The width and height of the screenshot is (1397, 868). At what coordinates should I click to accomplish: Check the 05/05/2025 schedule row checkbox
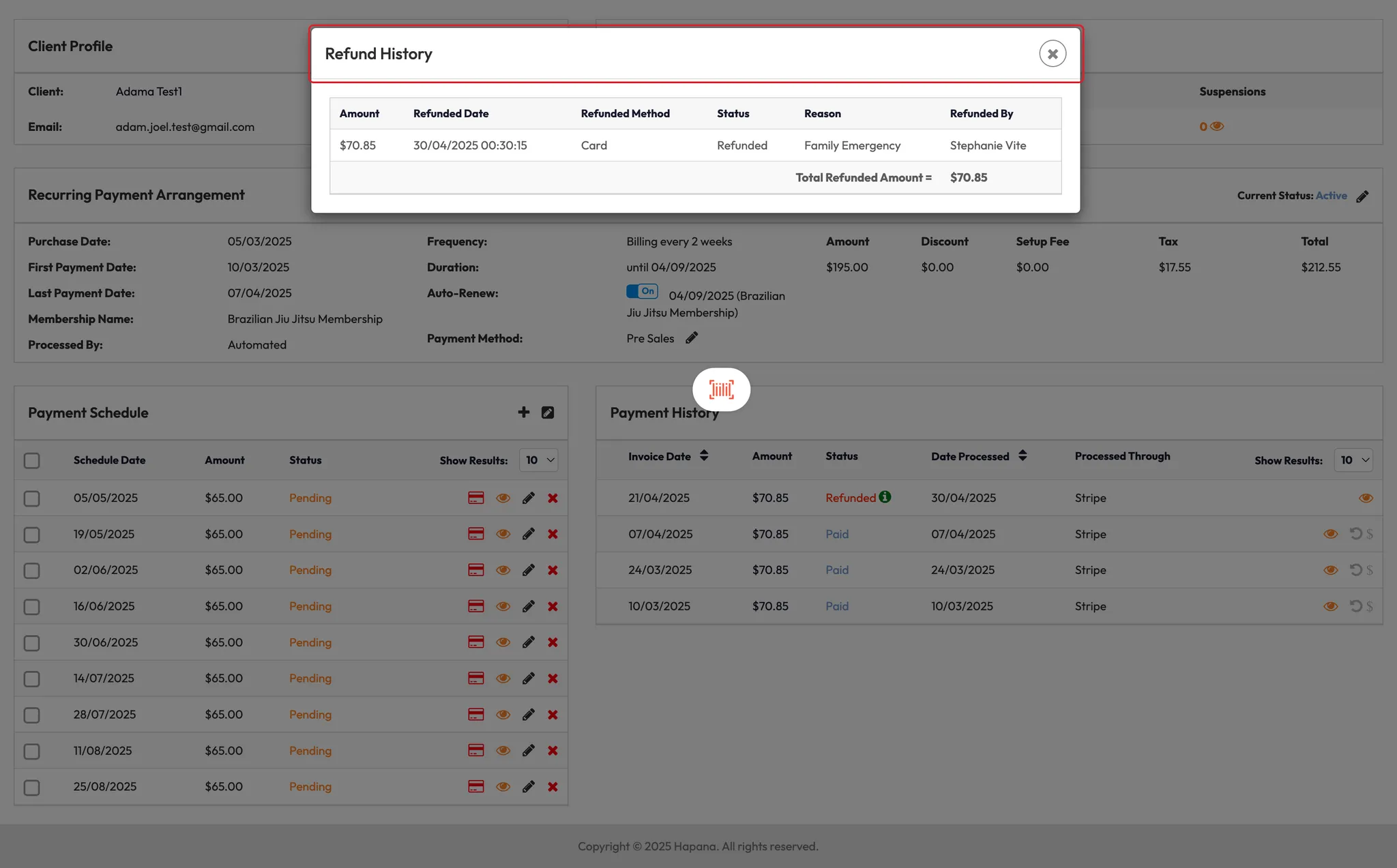click(x=32, y=498)
